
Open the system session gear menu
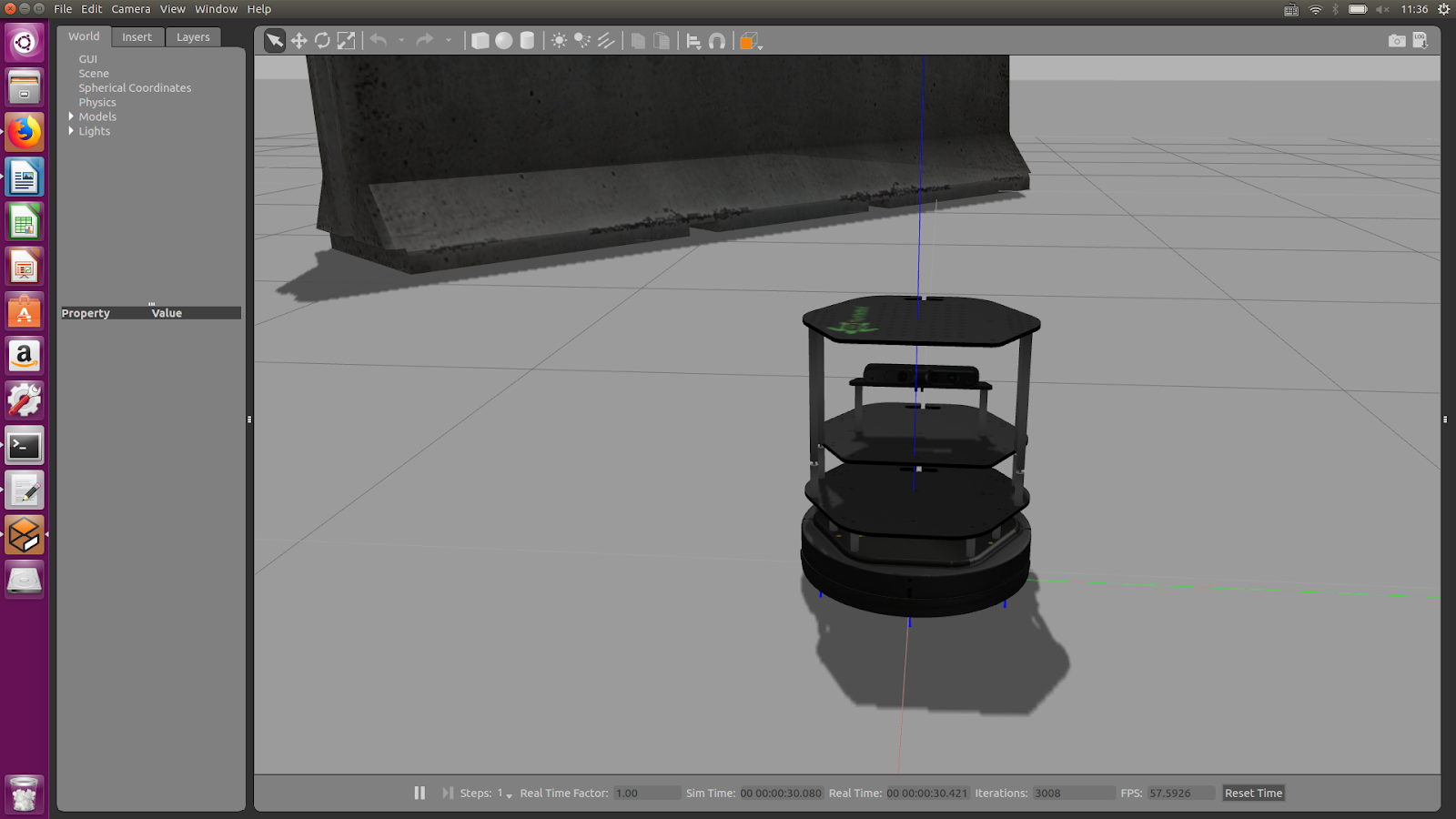(1443, 9)
